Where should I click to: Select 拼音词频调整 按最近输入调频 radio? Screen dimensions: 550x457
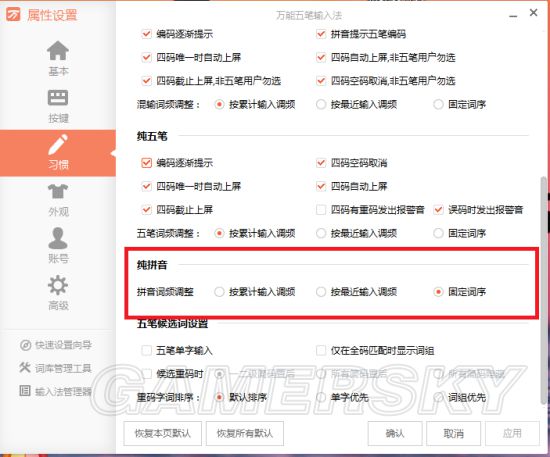pos(321,291)
